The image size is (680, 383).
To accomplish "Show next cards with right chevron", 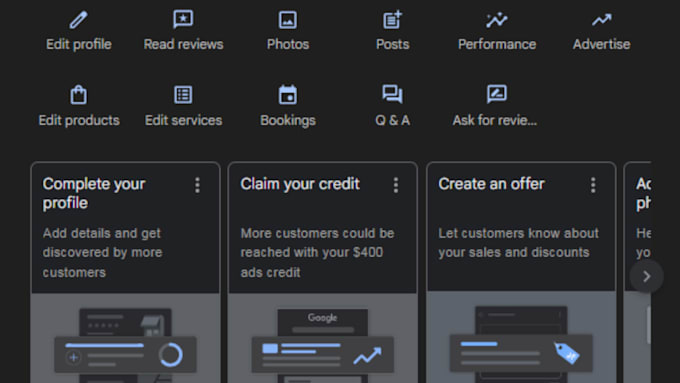I will [x=646, y=276].
